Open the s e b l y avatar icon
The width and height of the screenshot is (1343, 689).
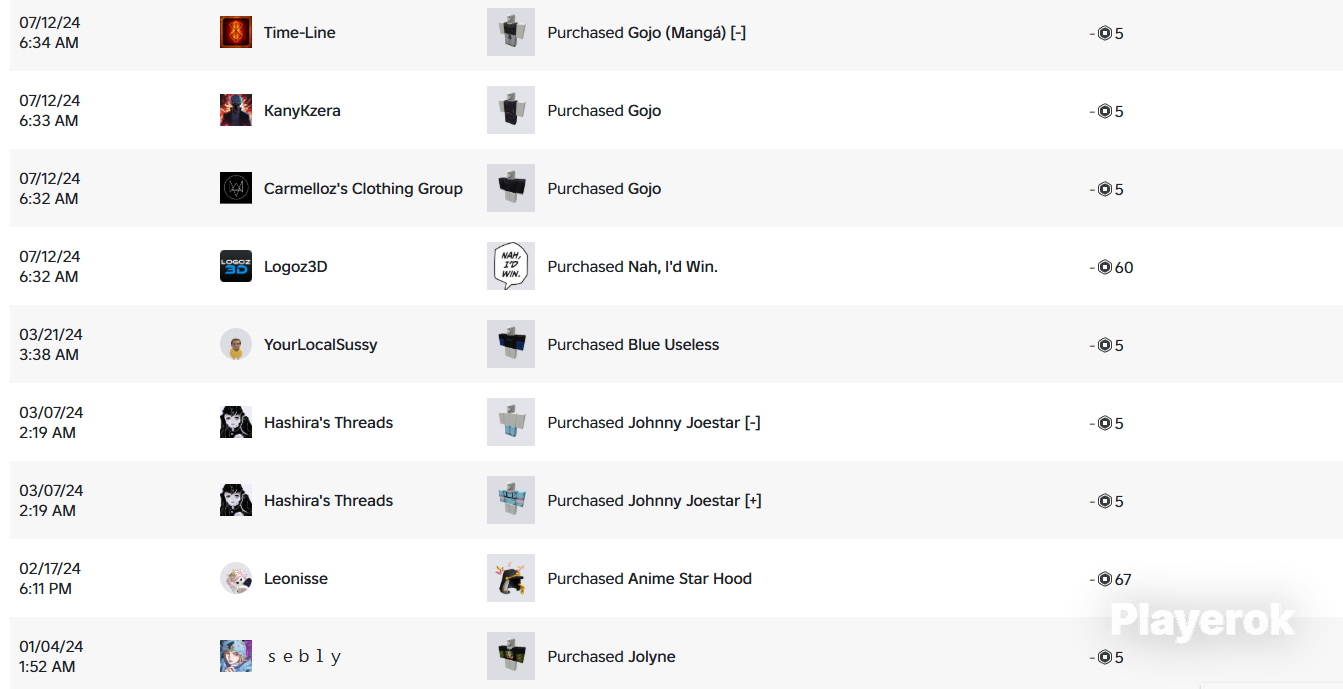tap(236, 656)
